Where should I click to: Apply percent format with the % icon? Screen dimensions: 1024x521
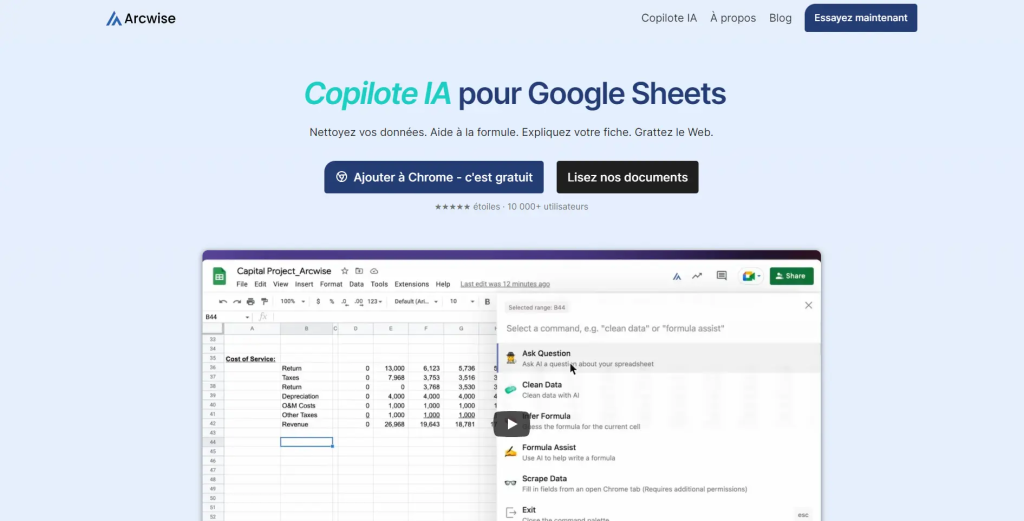pos(332,302)
